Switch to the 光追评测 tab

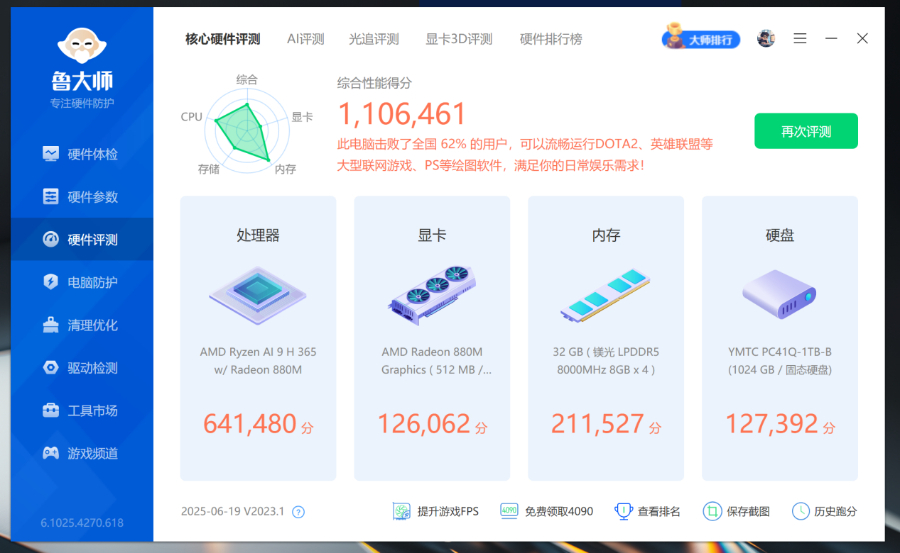pyautogui.click(x=374, y=39)
